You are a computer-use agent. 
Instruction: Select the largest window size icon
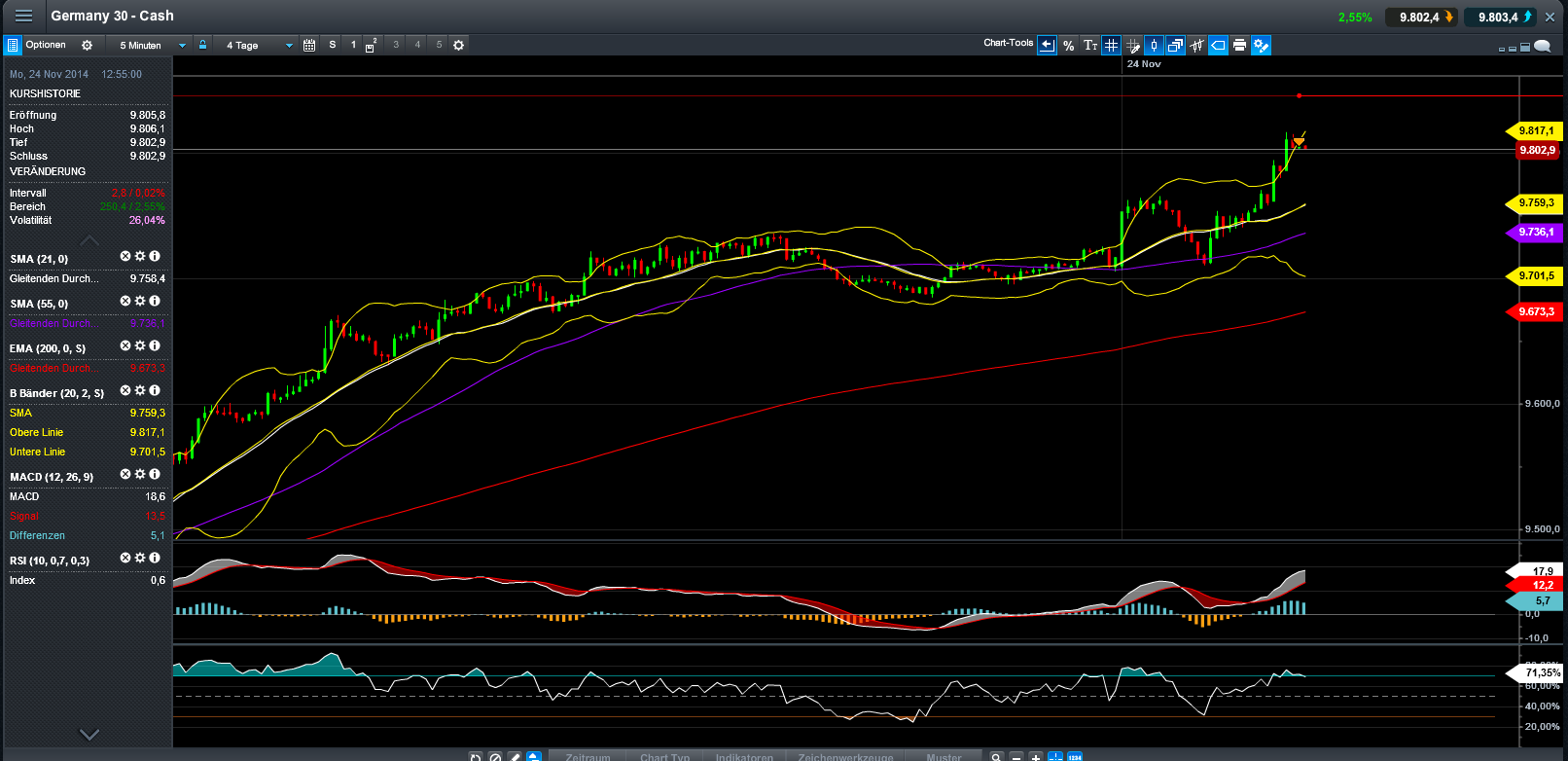click(x=1526, y=47)
